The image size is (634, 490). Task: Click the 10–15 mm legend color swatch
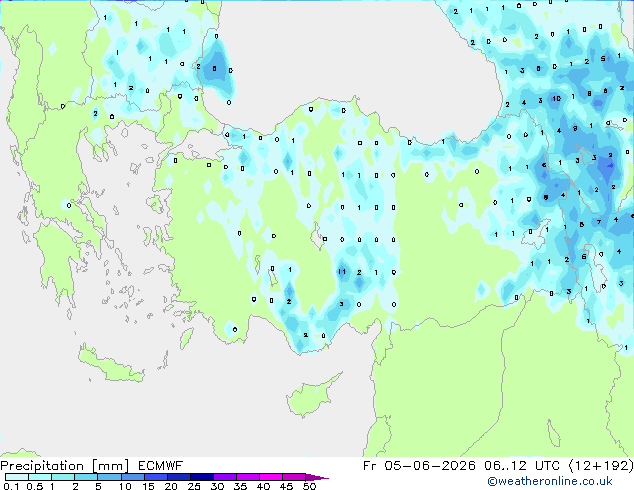[132, 477]
